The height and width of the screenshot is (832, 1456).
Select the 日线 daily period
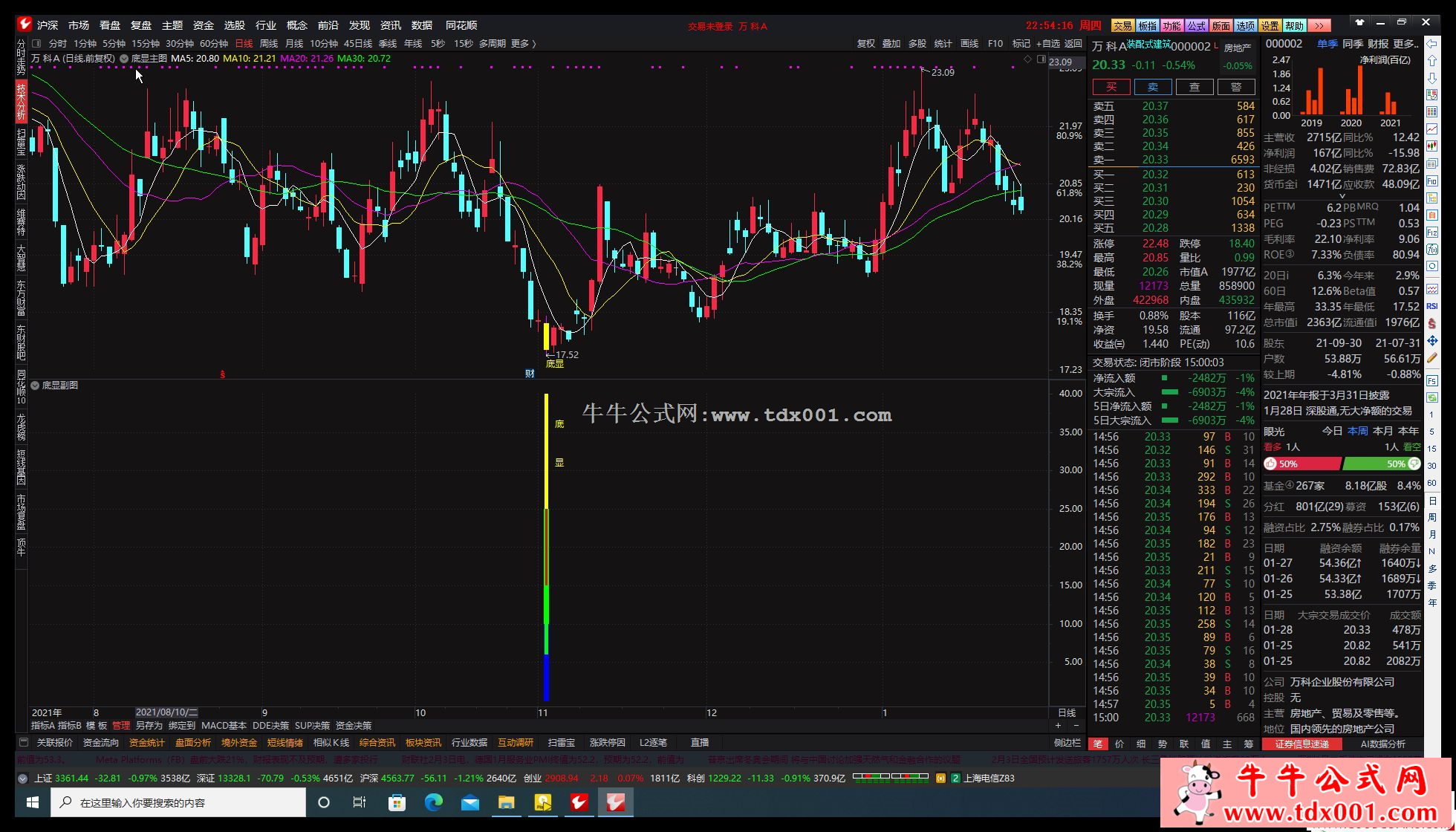(244, 44)
